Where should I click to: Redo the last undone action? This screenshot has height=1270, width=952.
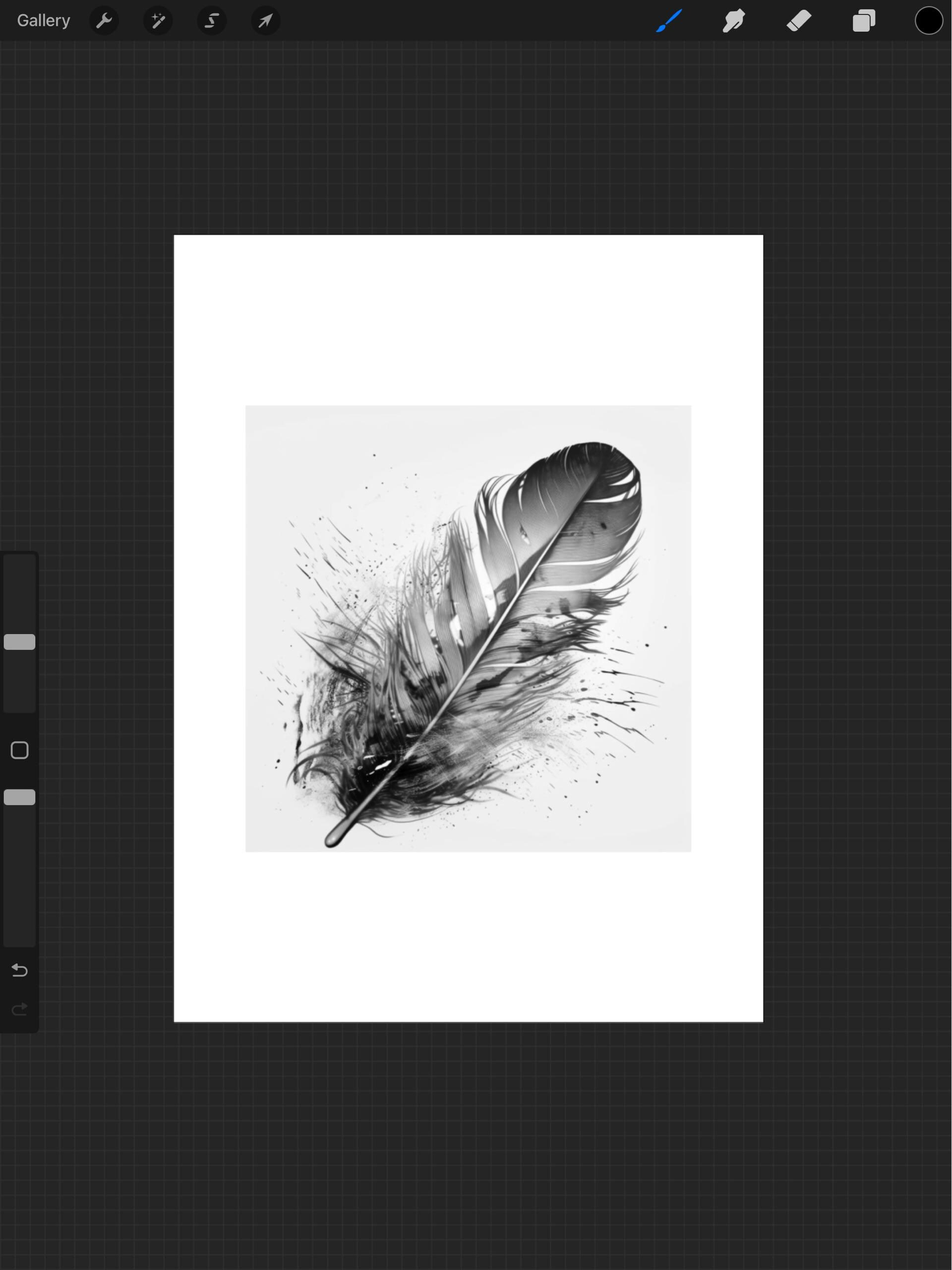click(x=19, y=1010)
